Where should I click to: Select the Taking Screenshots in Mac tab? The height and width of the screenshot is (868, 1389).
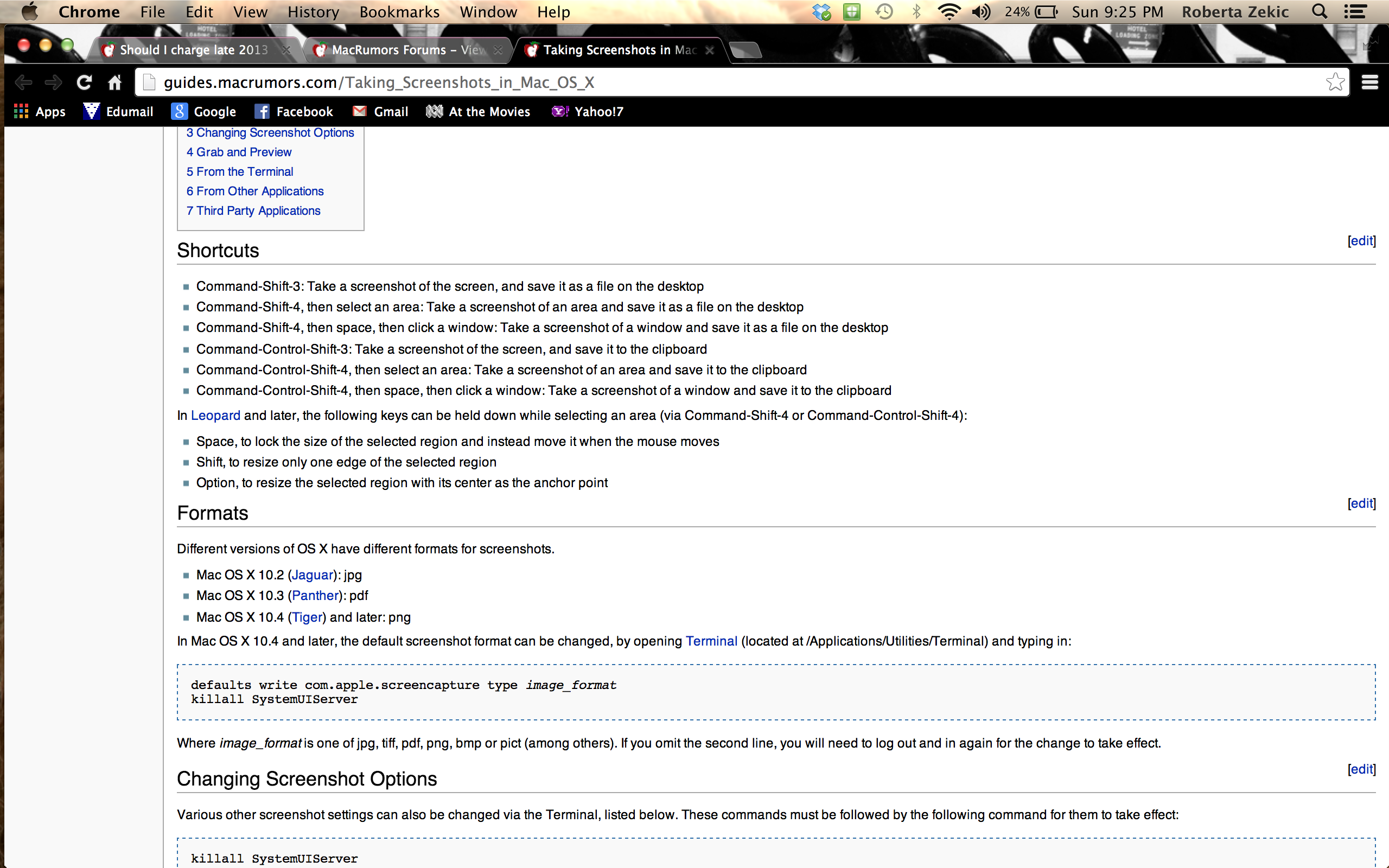619,50
